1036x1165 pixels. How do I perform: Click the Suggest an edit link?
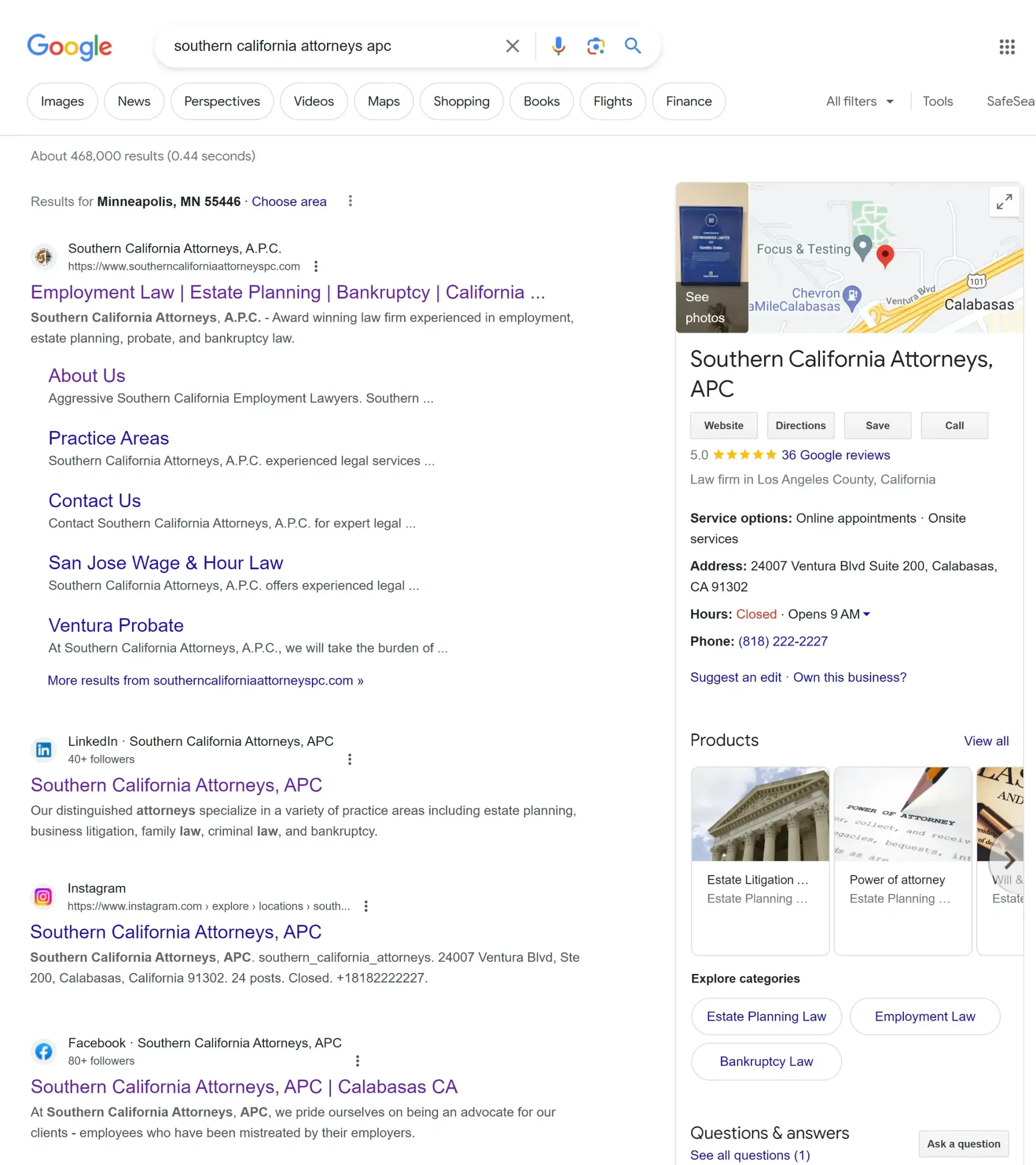pos(735,677)
